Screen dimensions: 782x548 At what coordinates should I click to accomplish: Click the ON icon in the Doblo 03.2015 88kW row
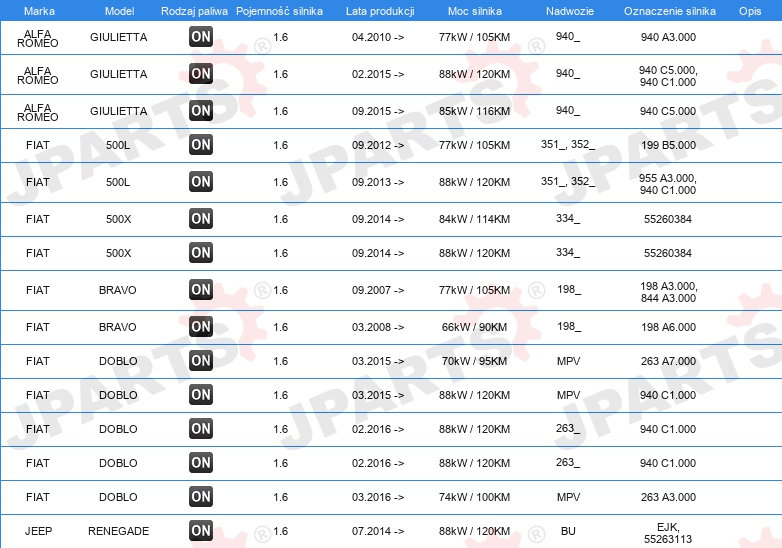(201, 395)
